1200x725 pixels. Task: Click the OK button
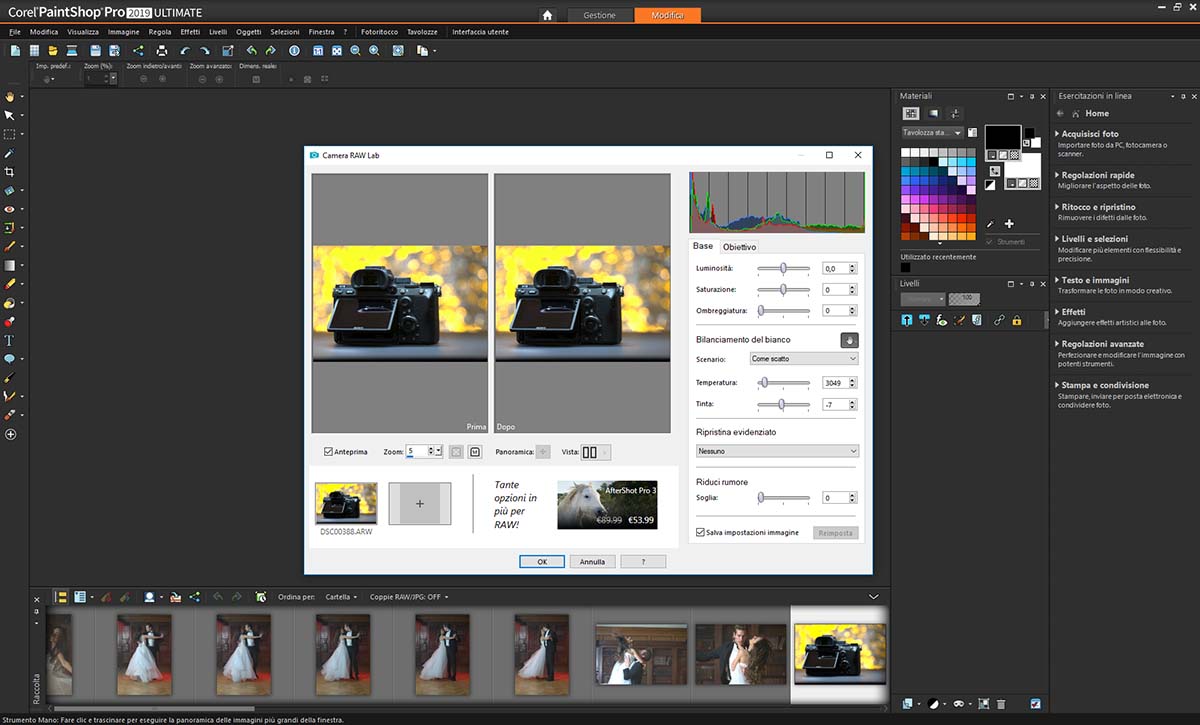point(542,562)
